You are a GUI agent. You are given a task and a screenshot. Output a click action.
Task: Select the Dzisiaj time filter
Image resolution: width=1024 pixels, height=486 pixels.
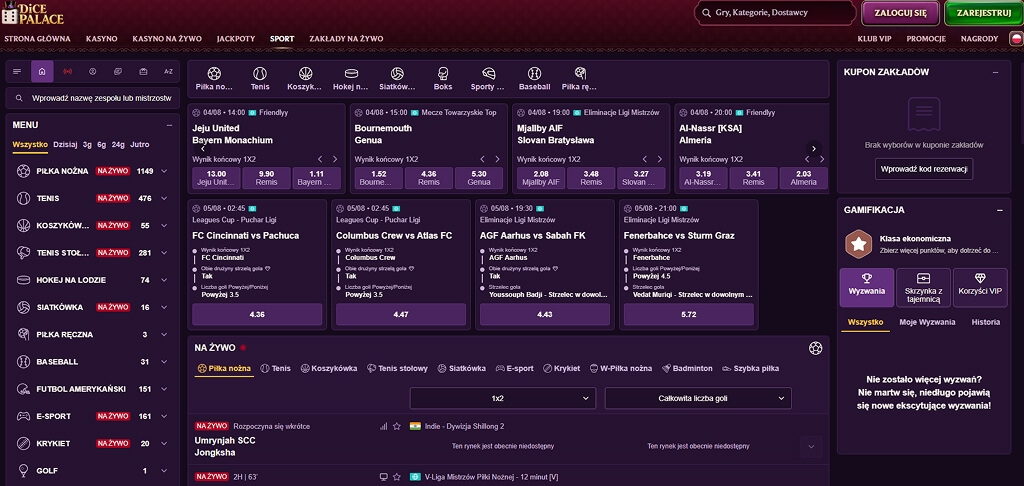click(x=65, y=144)
